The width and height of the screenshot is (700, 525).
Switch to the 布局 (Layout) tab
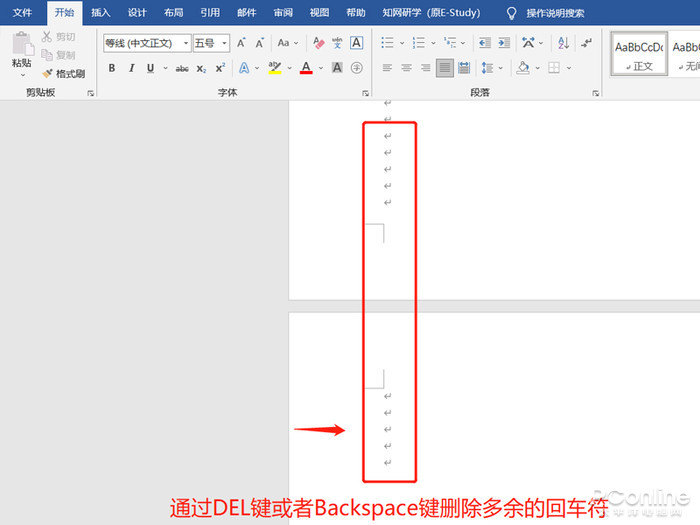173,13
